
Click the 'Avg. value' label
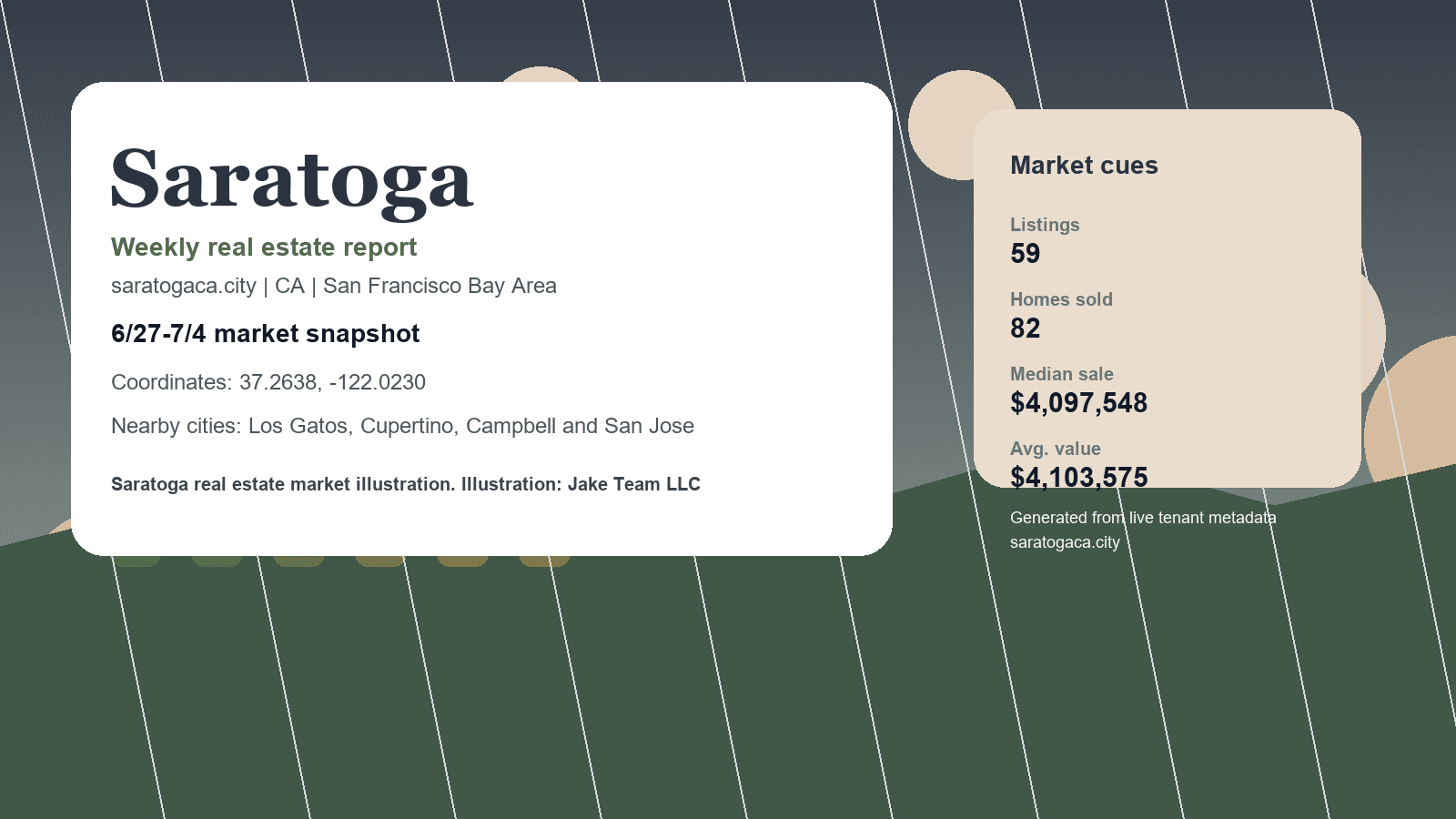point(1056,449)
